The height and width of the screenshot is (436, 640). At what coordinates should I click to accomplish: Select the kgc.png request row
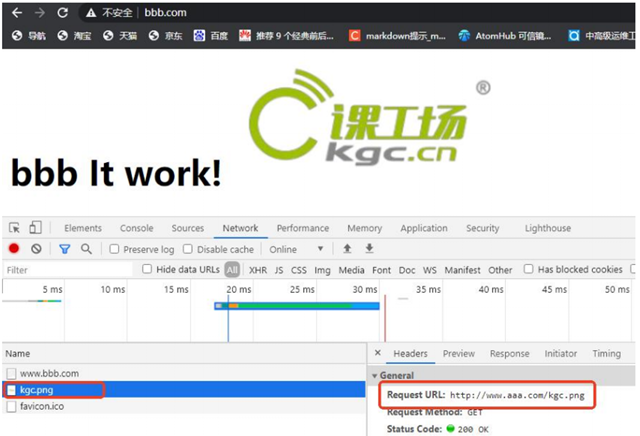click(184, 390)
